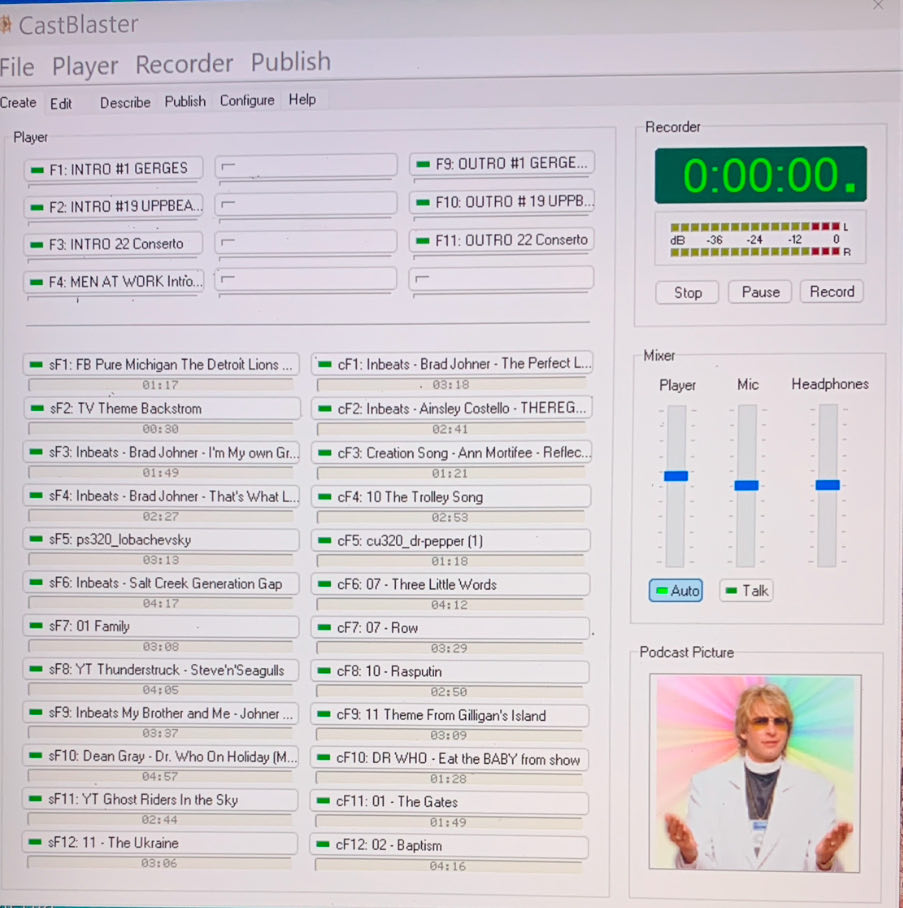Screen dimensions: 903x908
Task: Open the Configure menu
Action: [x=247, y=101]
